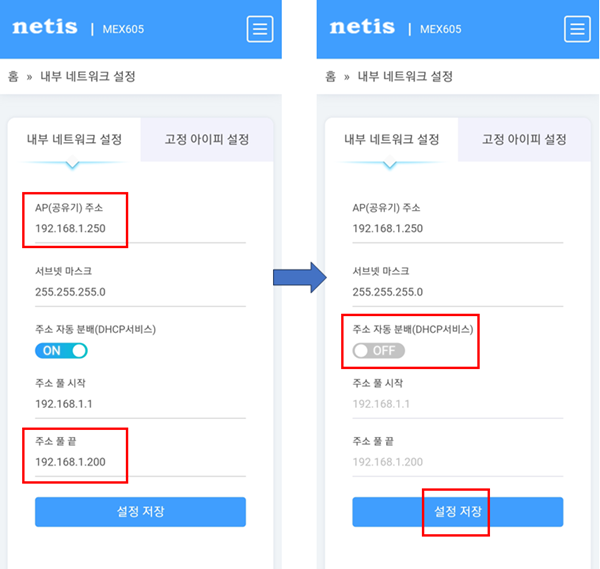The width and height of the screenshot is (600, 569).
Task: Go to 홈 breadcrumb link in left panel
Action: tap(13, 77)
